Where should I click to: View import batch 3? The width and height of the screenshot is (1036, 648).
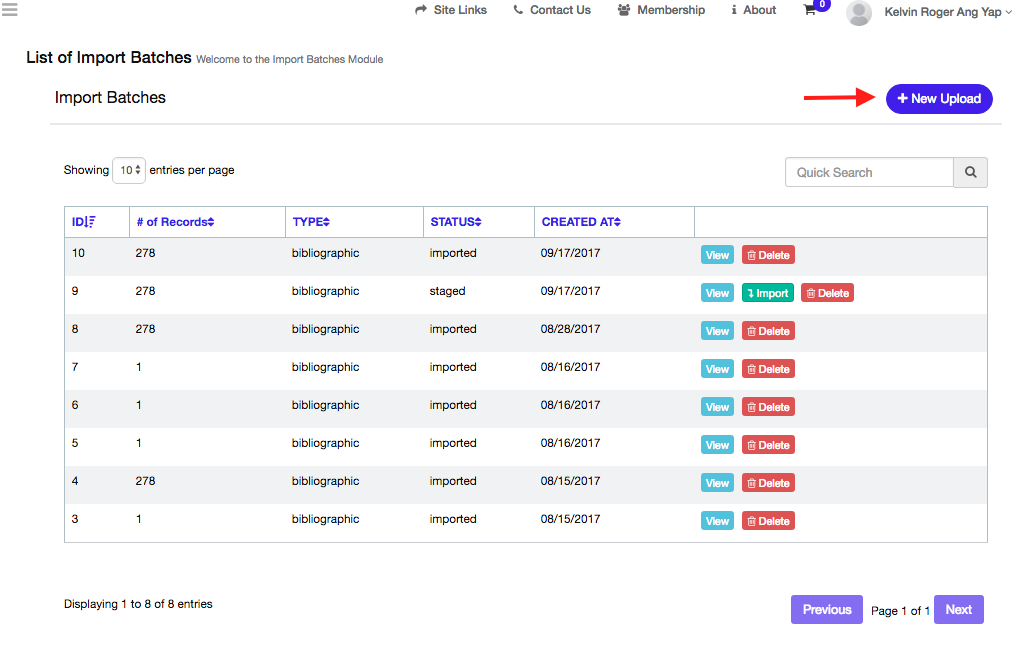[717, 521]
